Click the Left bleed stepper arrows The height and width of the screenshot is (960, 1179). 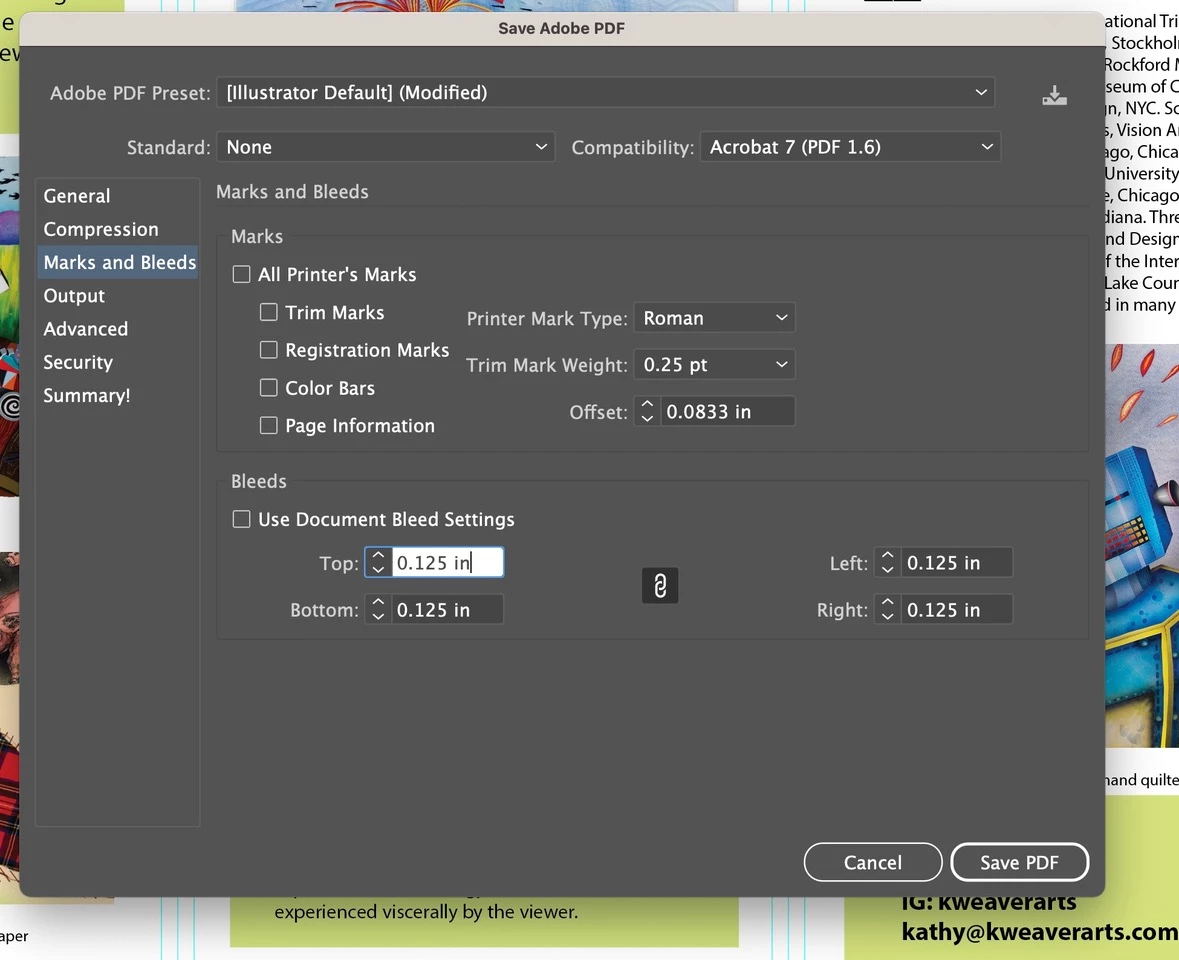pyautogui.click(x=887, y=562)
